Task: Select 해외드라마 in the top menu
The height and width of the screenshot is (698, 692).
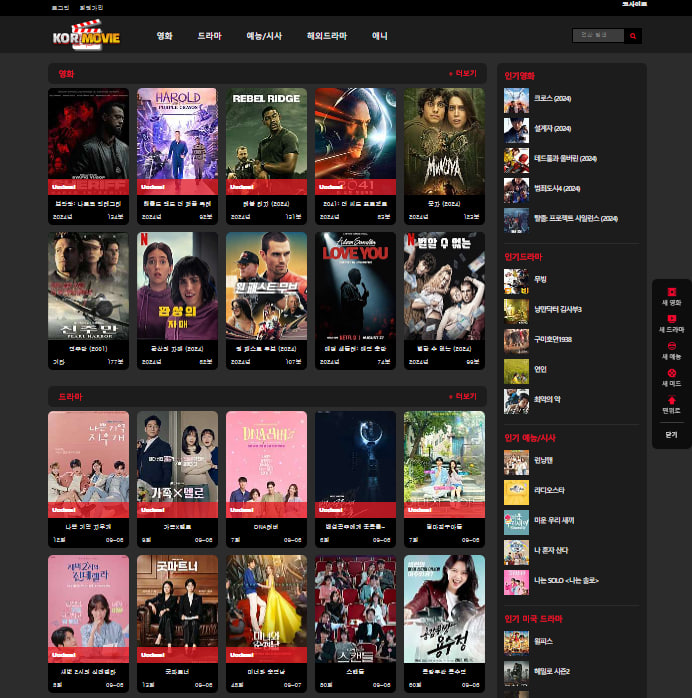Action: 327,36
